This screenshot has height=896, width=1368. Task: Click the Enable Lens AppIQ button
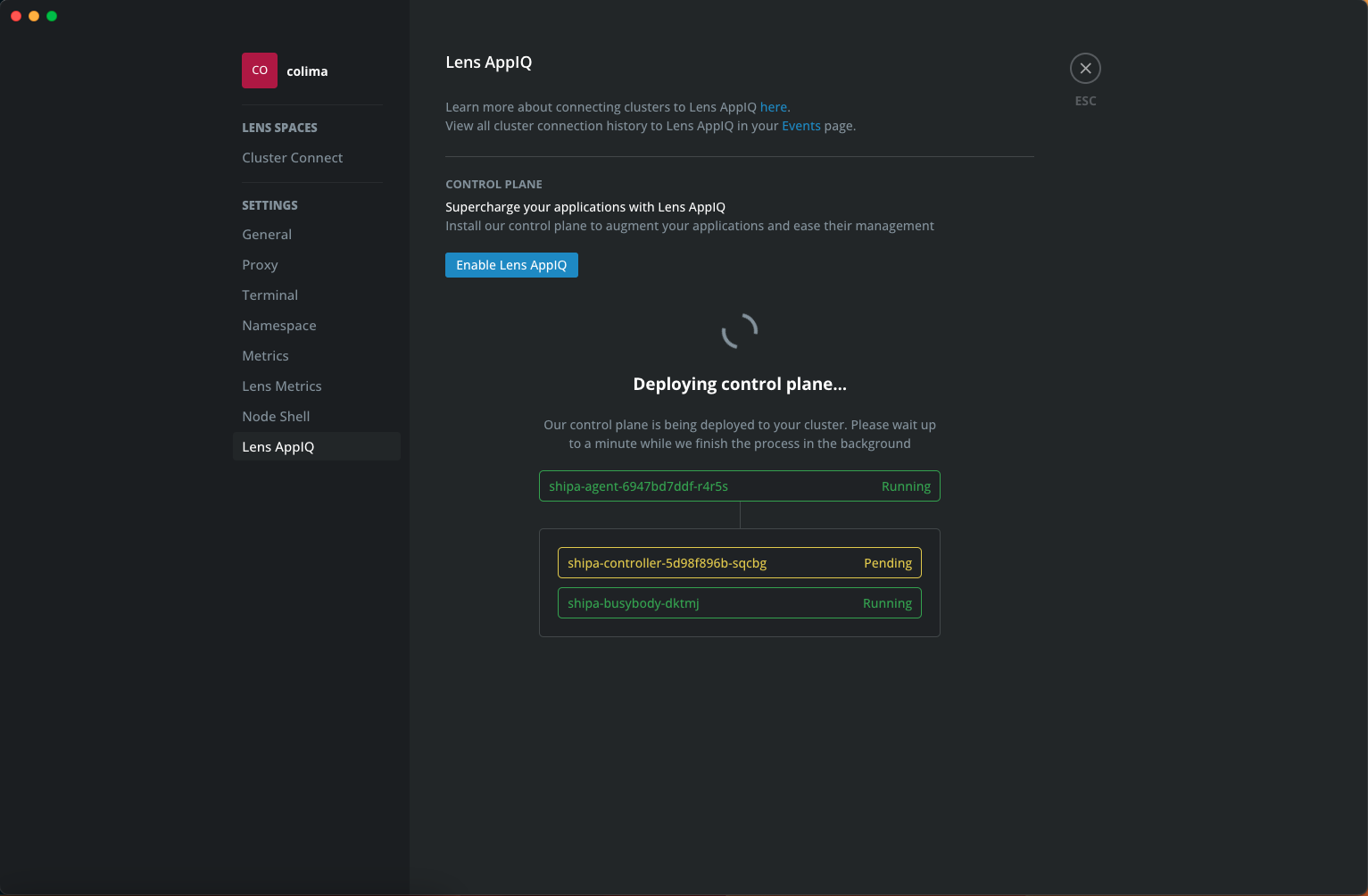[511, 265]
